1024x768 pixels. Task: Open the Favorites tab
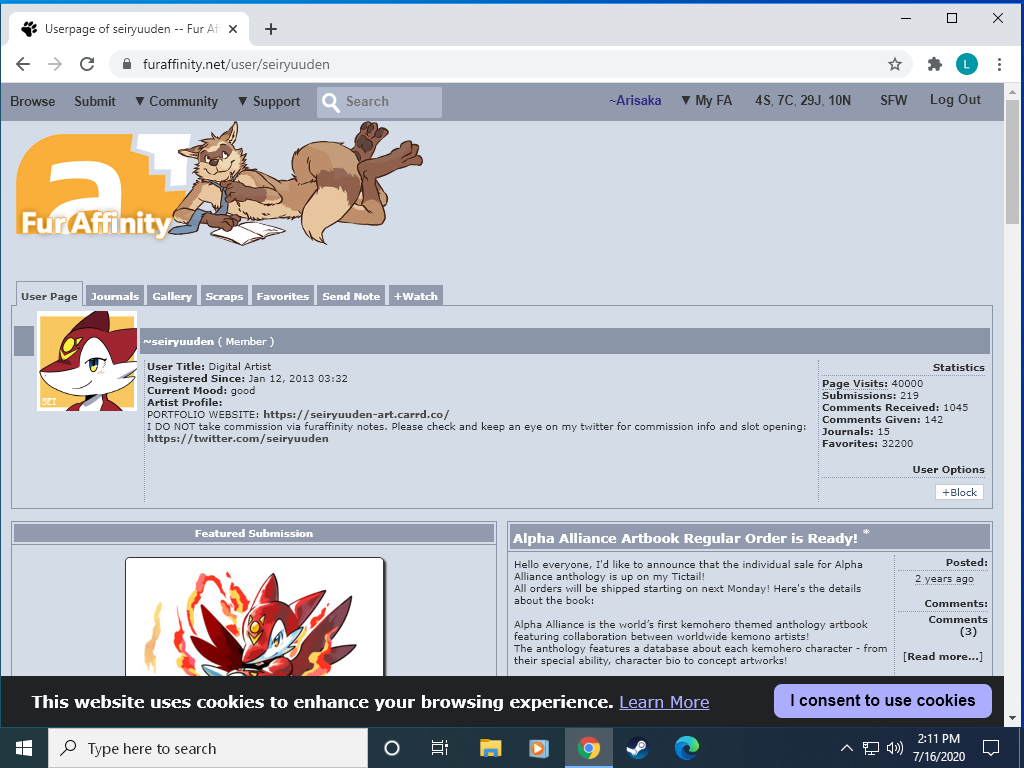pos(282,296)
